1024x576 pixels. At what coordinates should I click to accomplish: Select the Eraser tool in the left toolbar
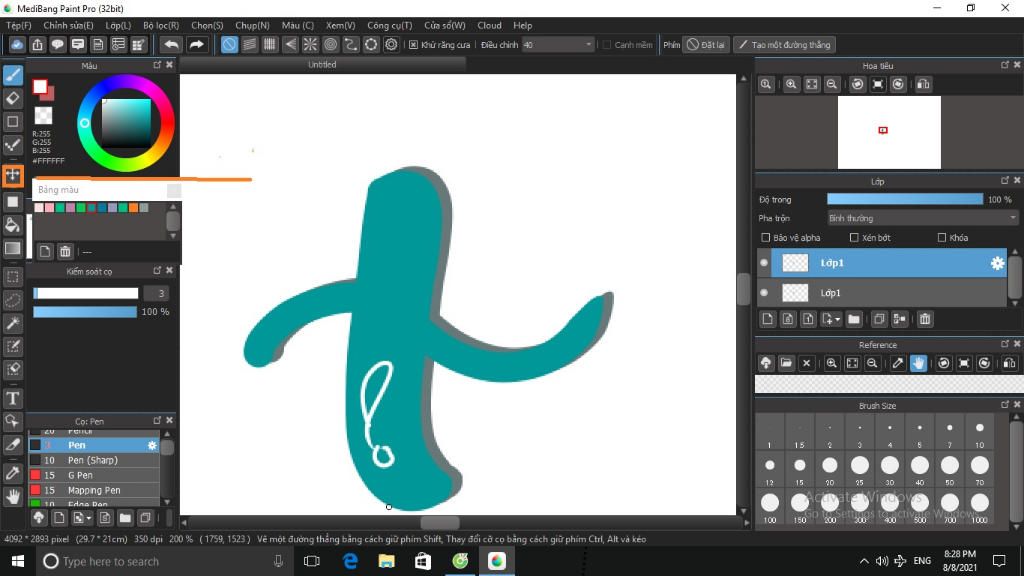(13, 98)
